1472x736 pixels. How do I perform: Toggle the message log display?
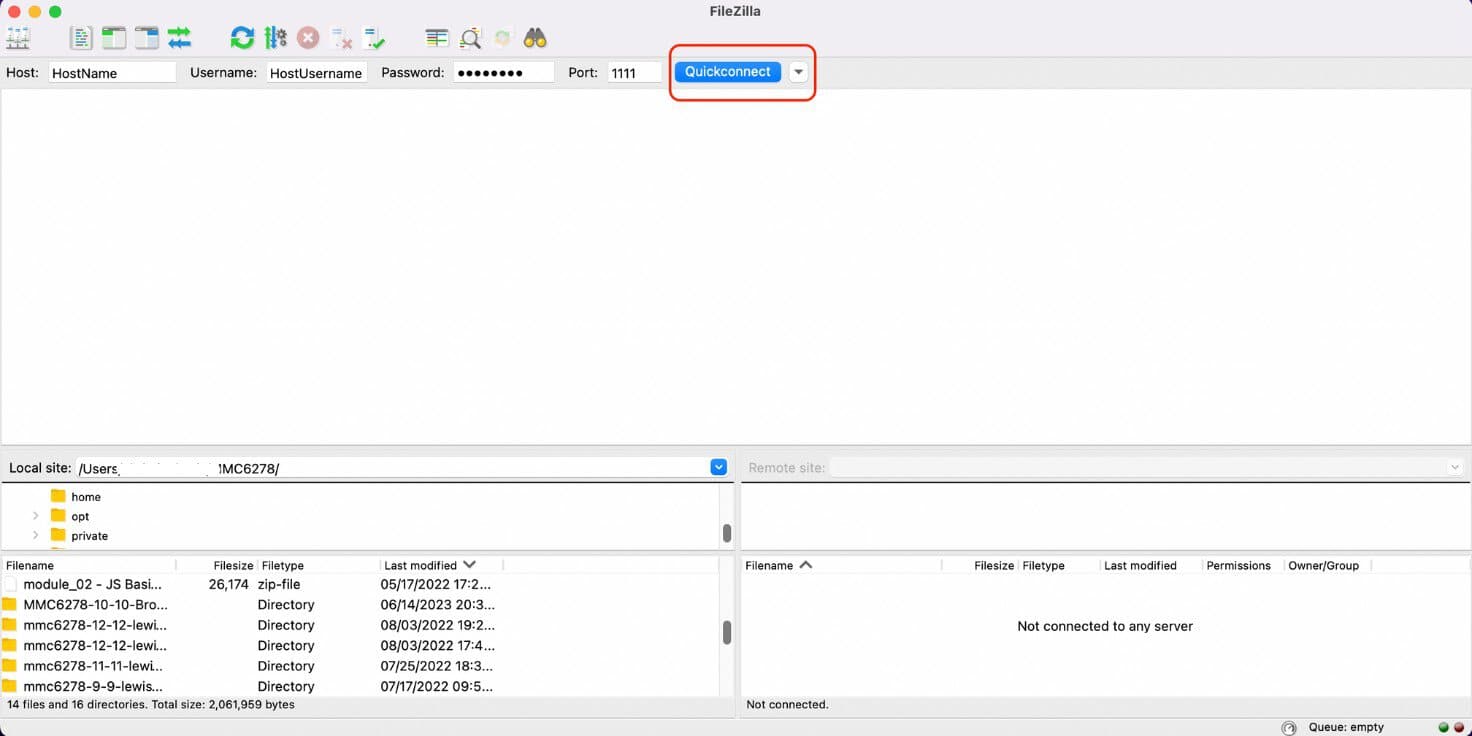(81, 39)
